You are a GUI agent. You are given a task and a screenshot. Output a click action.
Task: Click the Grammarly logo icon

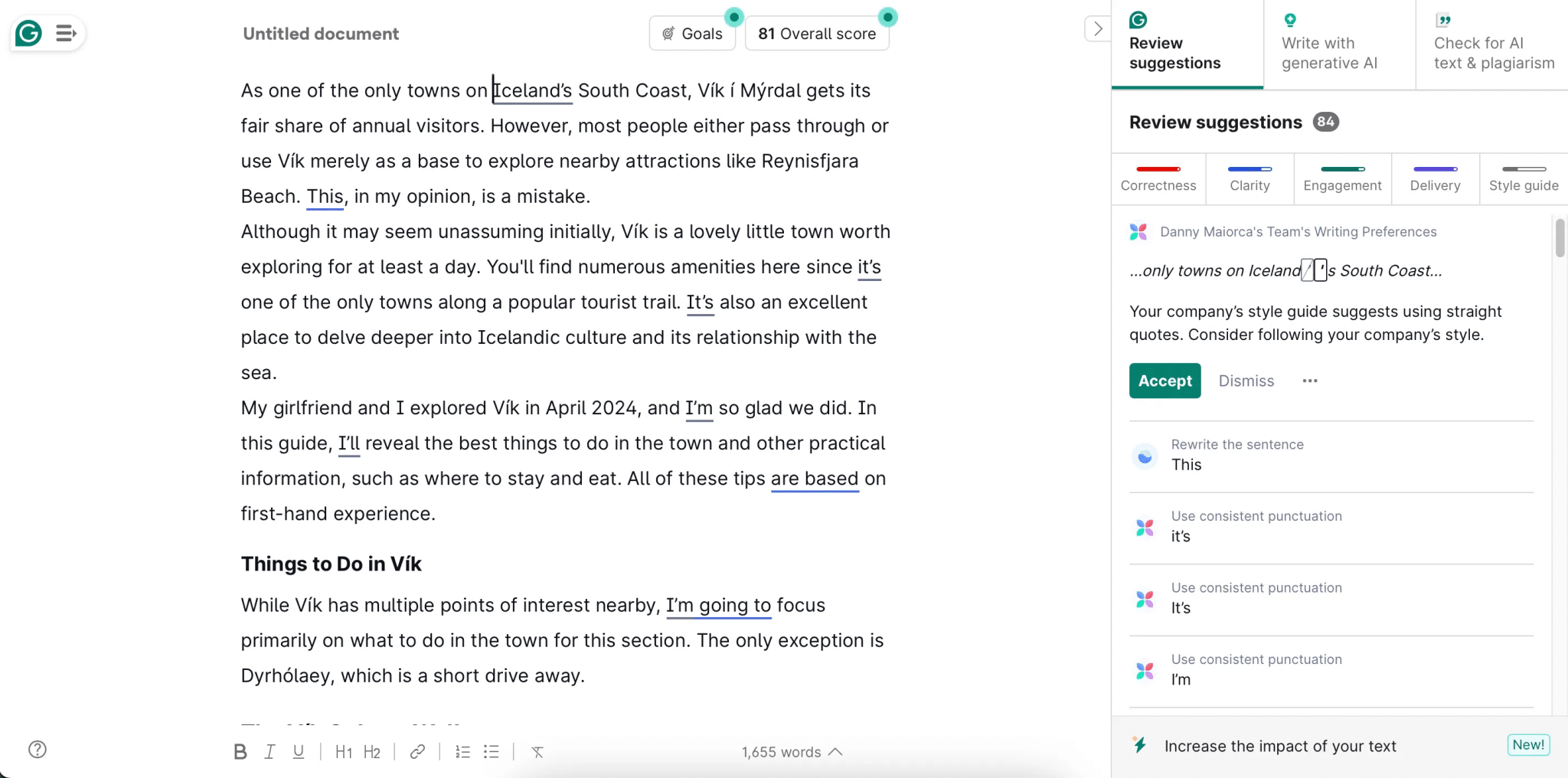(x=28, y=33)
